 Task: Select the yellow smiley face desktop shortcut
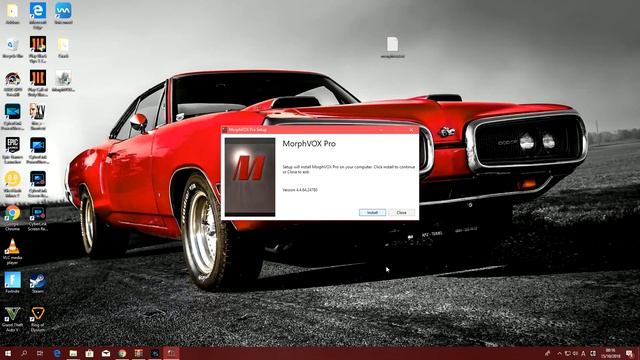(x=12, y=184)
